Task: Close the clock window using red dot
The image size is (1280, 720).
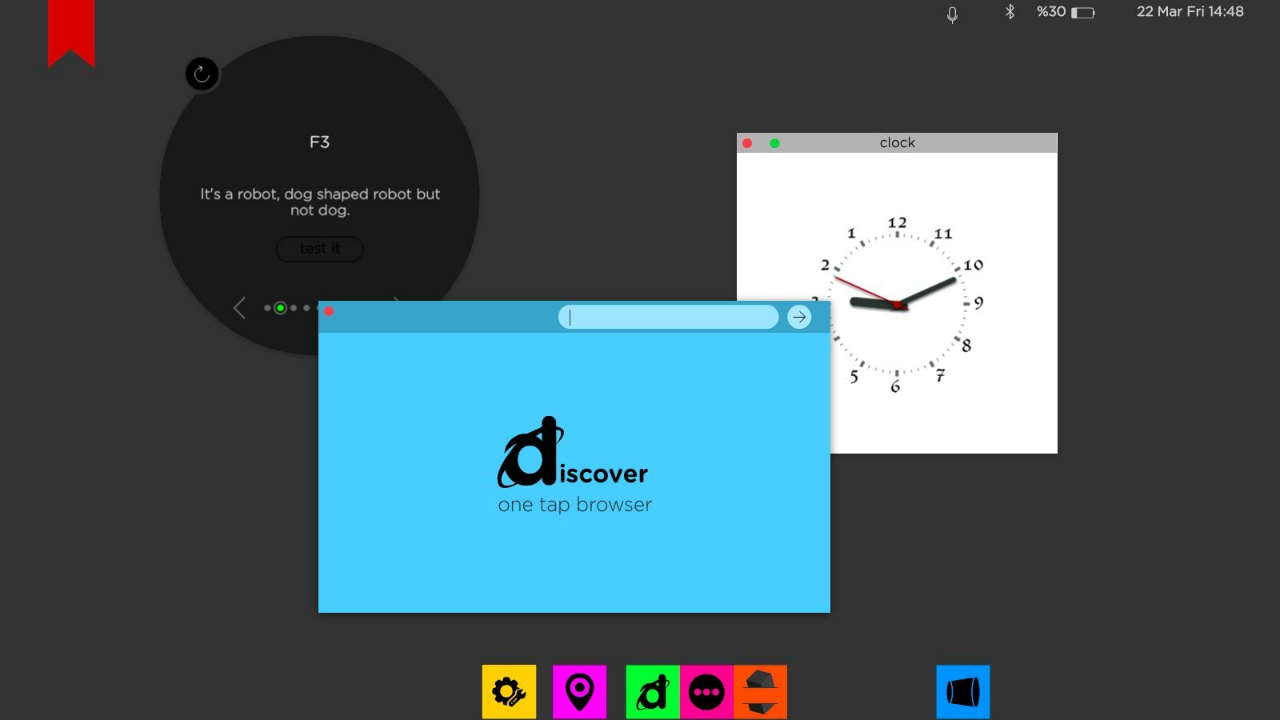Action: click(747, 143)
